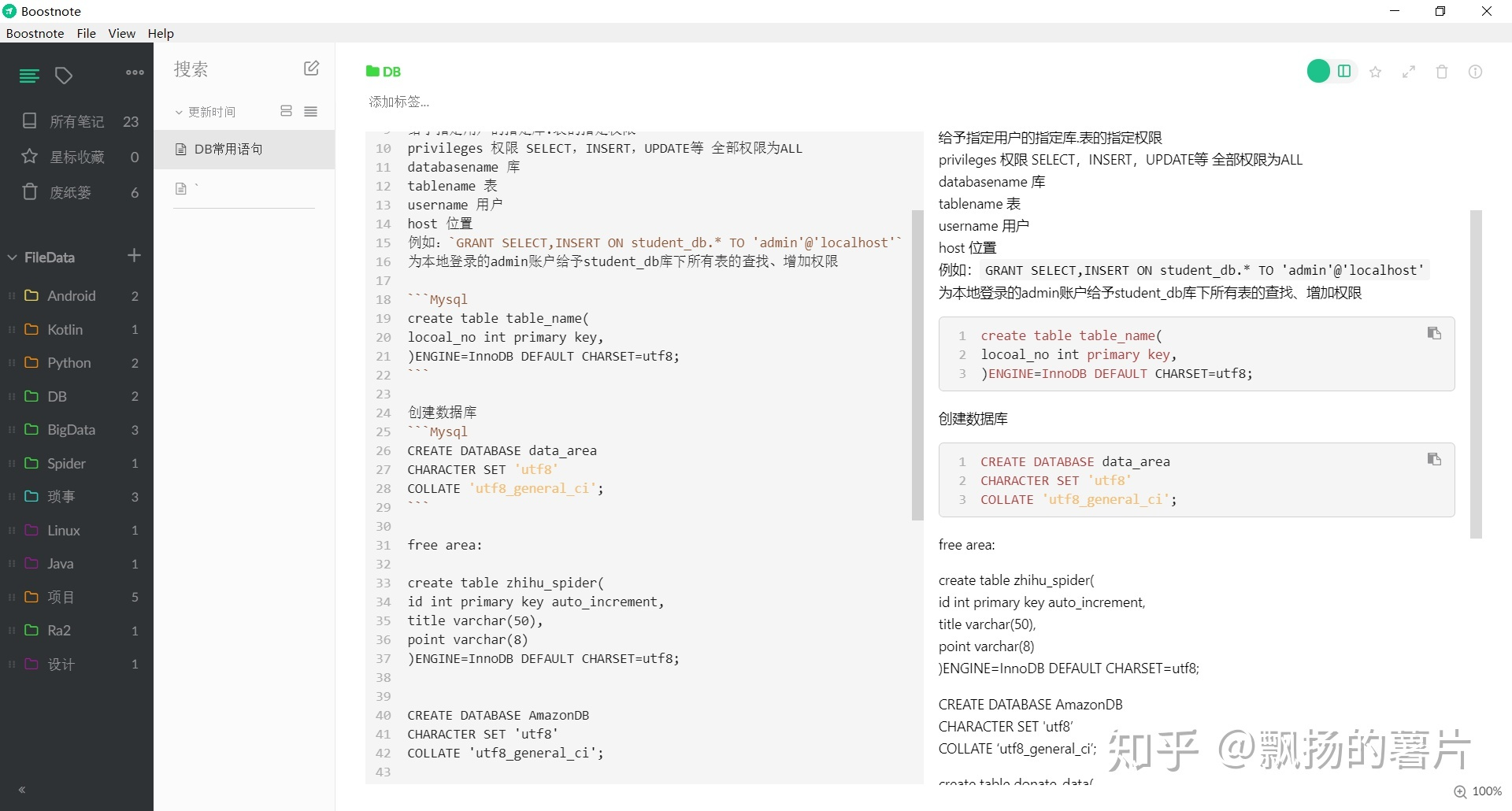Open Starred notes (星标收藏)
This screenshot has height=811, width=1512.
[77, 157]
